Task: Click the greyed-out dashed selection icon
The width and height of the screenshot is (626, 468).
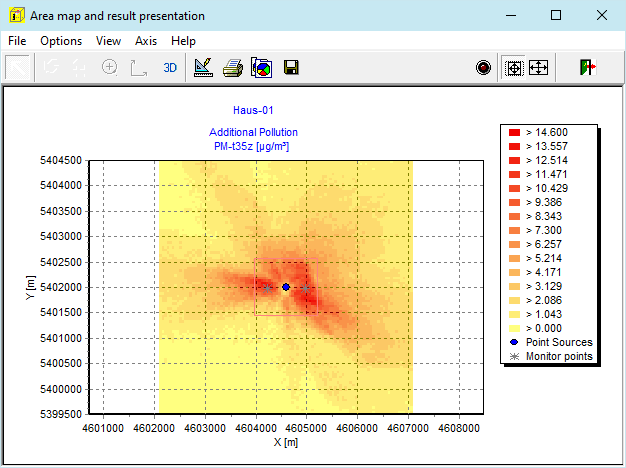Action: click(x=79, y=67)
